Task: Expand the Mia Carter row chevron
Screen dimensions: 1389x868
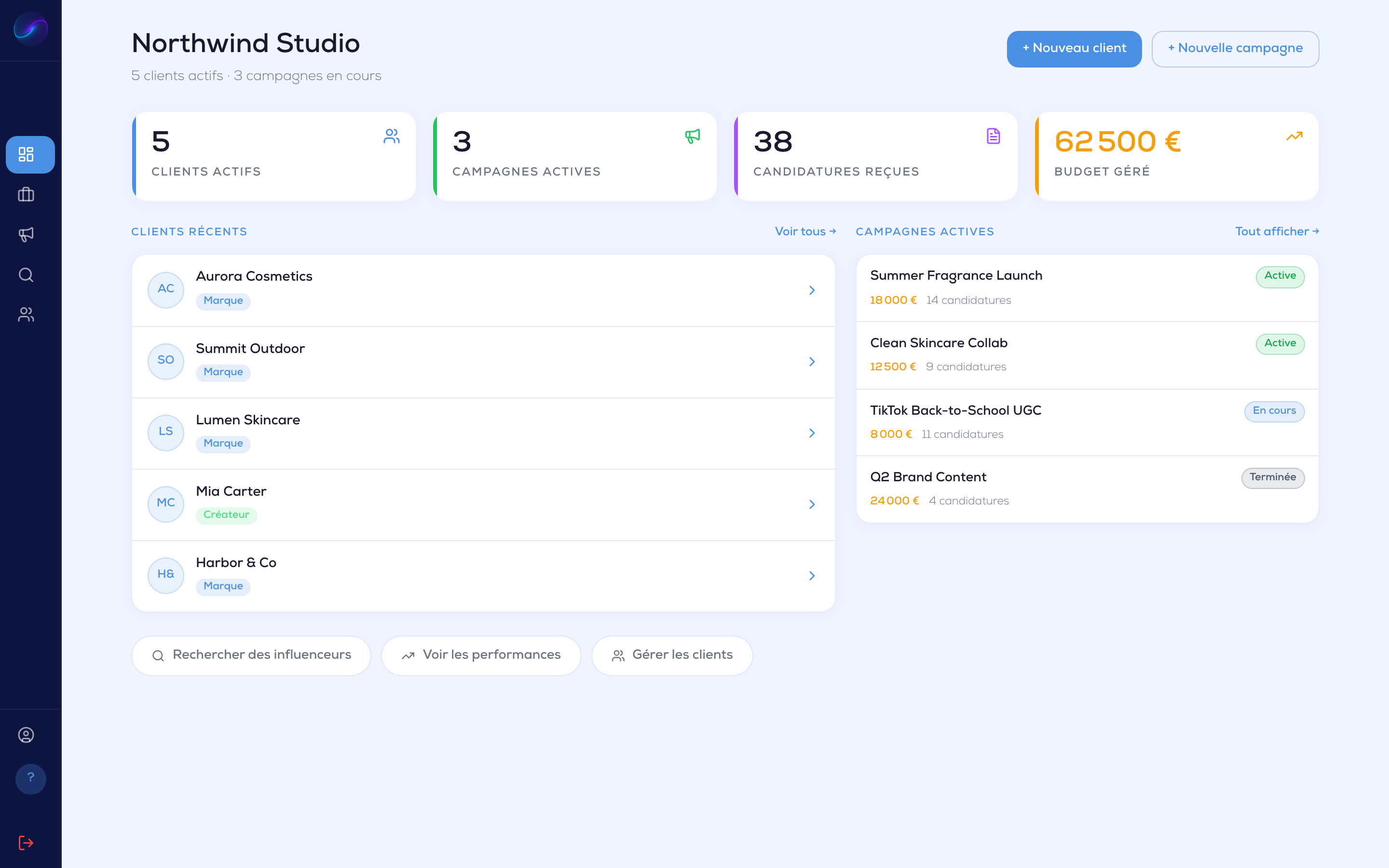Action: pyautogui.click(x=812, y=504)
